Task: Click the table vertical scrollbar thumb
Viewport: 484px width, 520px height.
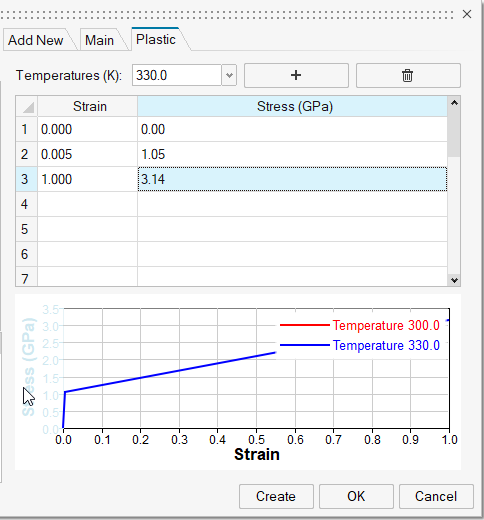Action: pyautogui.click(x=454, y=133)
